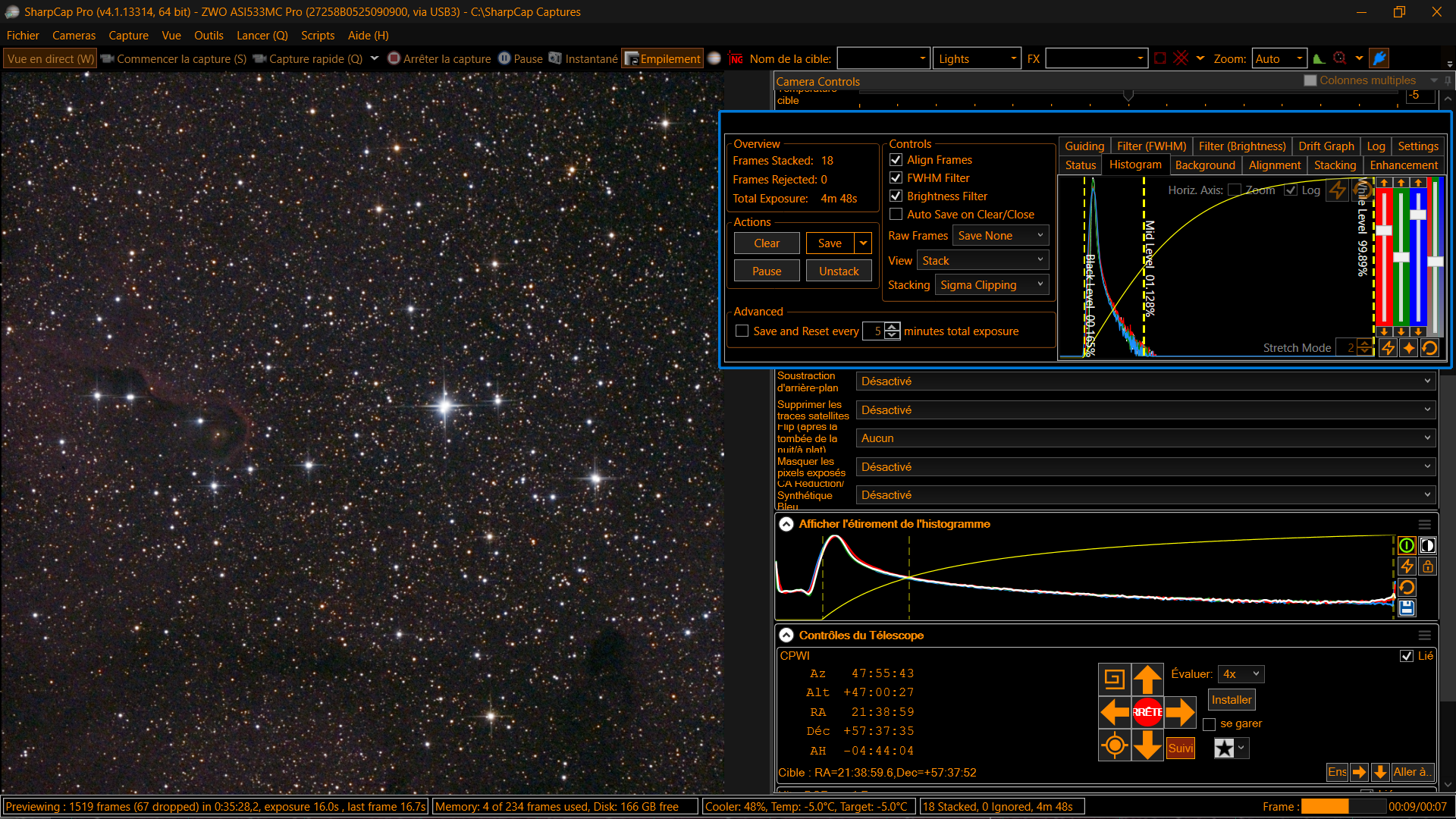Viewport: 1456px width, 819px height.
Task: Click the black star favorites icon
Action: (x=1224, y=748)
